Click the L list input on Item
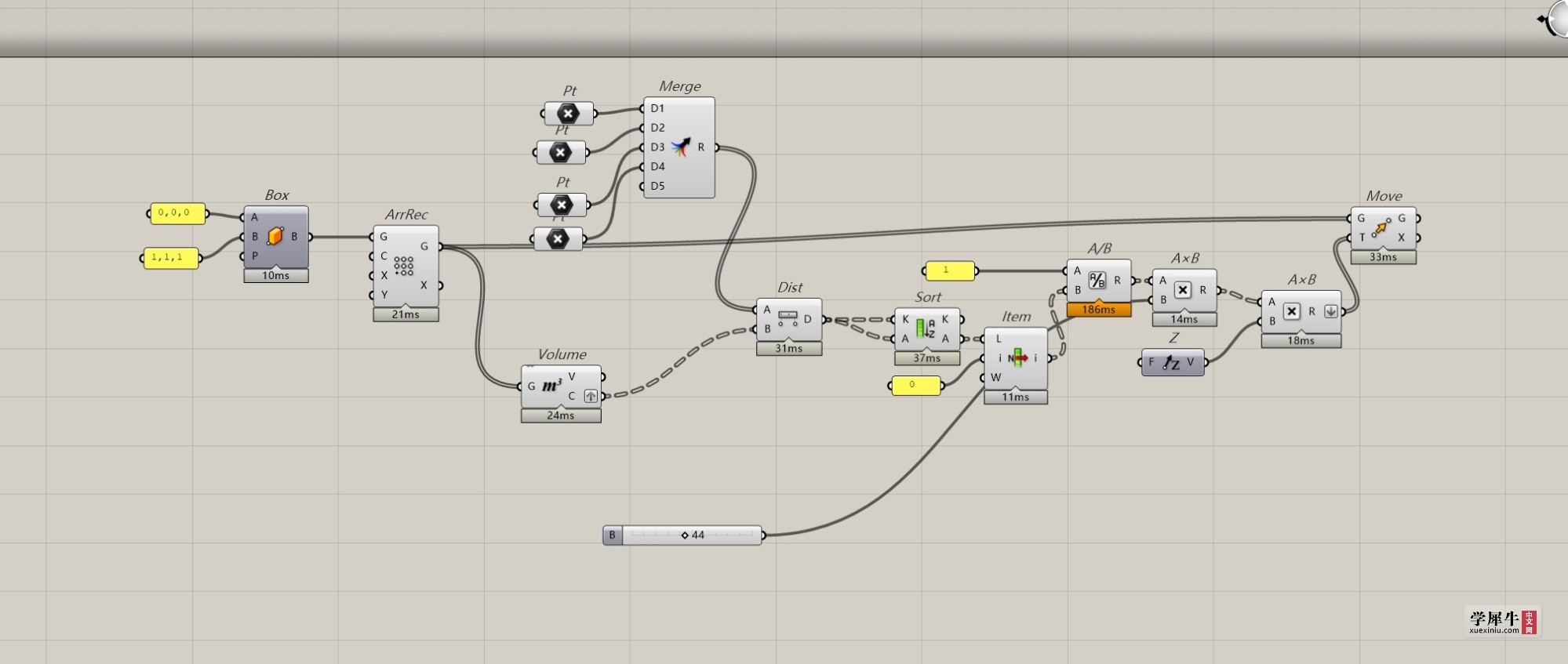 coord(998,339)
